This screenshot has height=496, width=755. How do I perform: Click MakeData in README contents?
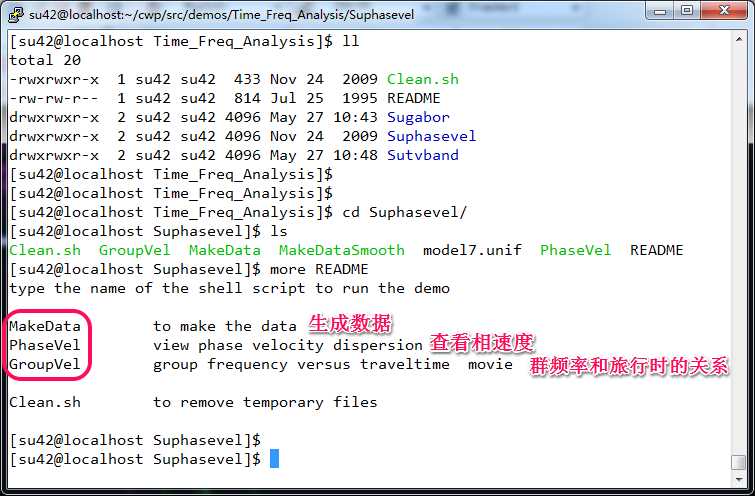[45, 326]
